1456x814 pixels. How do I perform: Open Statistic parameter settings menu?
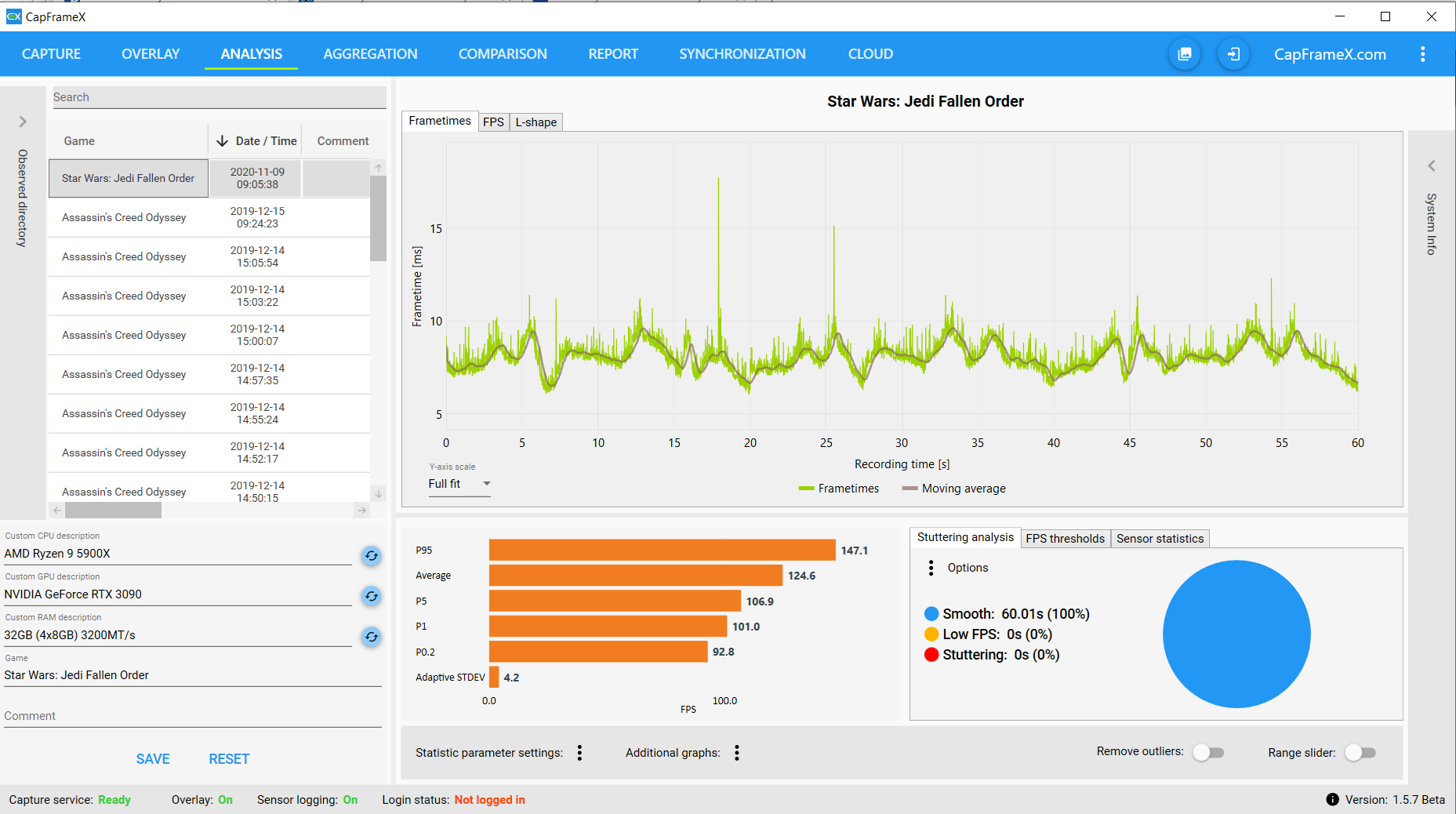point(579,753)
